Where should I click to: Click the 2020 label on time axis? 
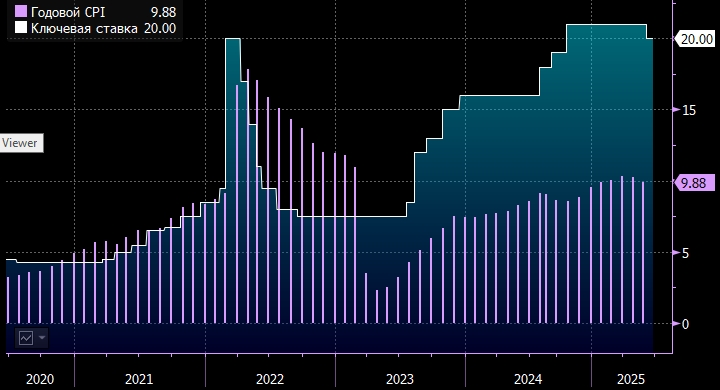pyautogui.click(x=40, y=379)
